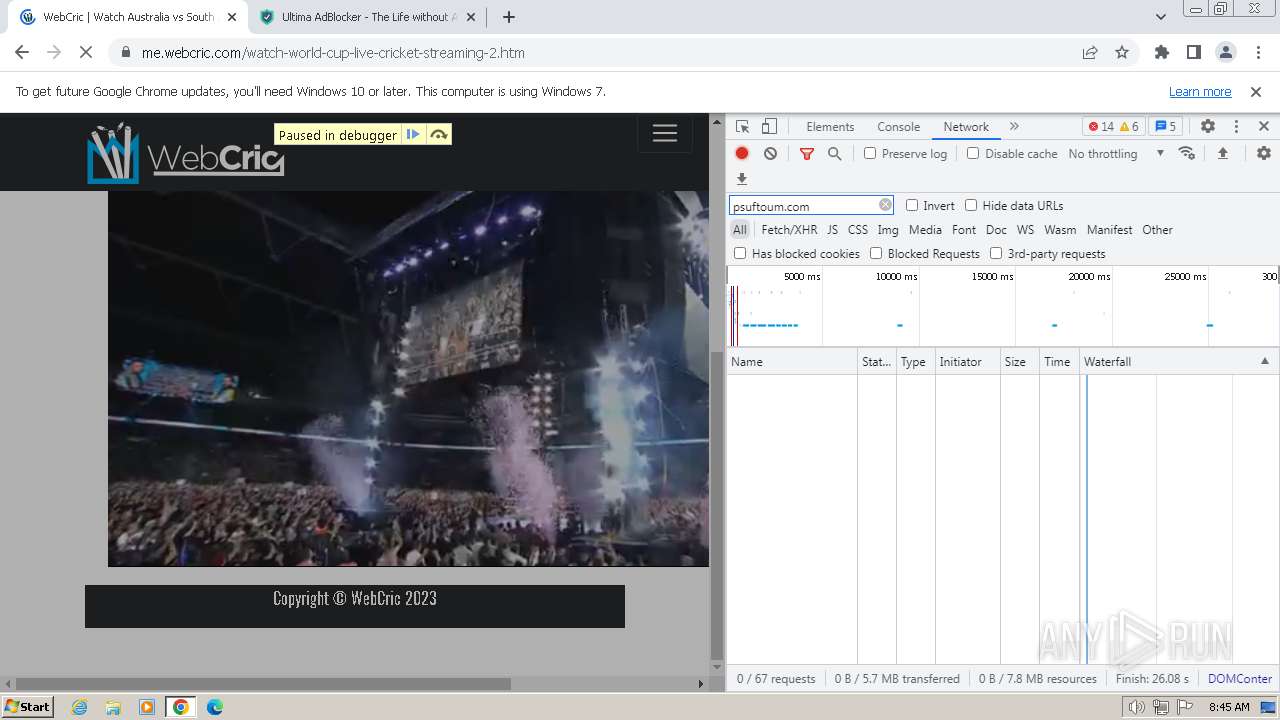Enable Disable cache checkbox
This screenshot has height=720, width=1280.
(973, 153)
